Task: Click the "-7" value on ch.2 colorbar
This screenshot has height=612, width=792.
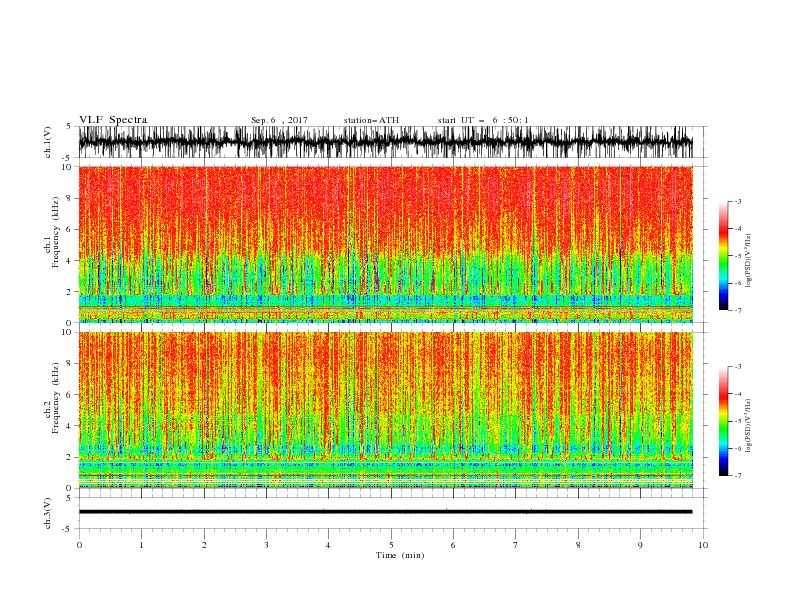Action: point(738,476)
